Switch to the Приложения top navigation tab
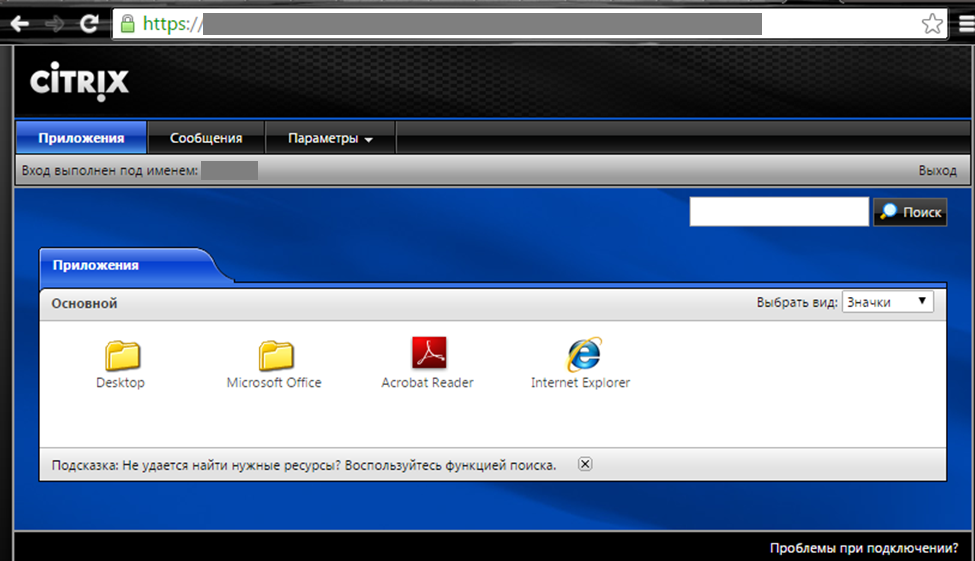Screen dimensions: 975x561 coord(81,137)
